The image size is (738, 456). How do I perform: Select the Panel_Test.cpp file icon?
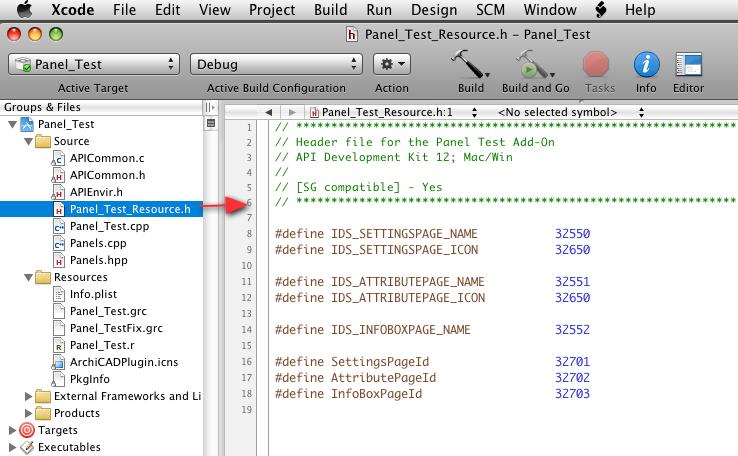click(x=58, y=226)
